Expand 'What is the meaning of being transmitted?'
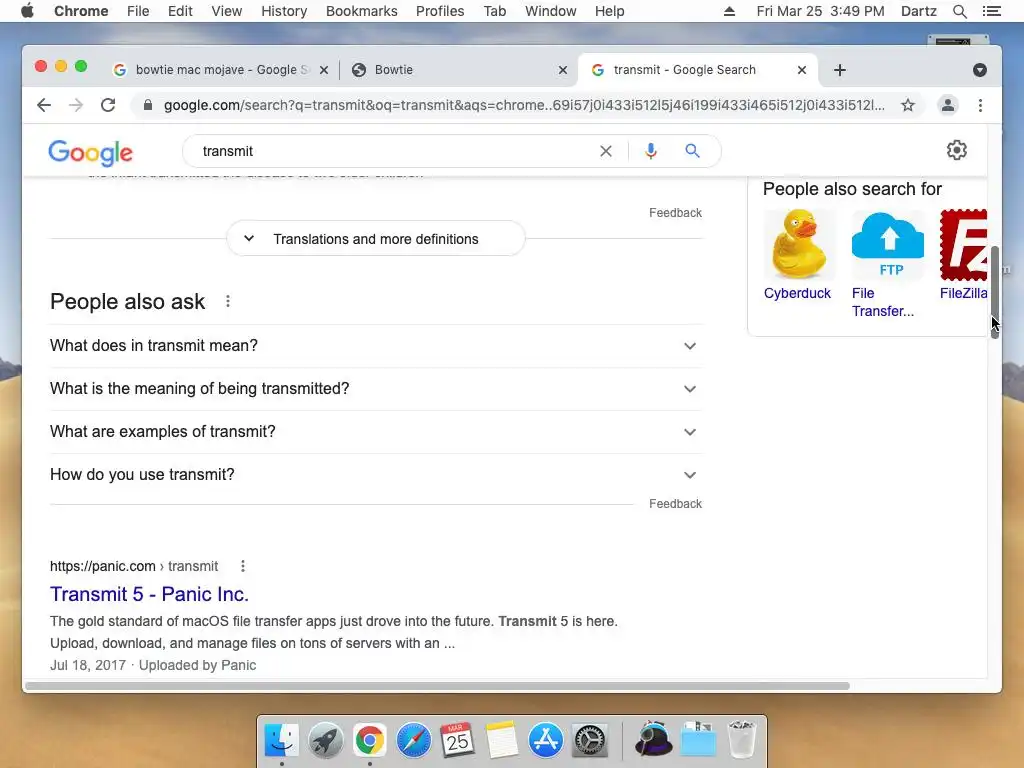The width and height of the screenshot is (1024, 768). [376, 389]
